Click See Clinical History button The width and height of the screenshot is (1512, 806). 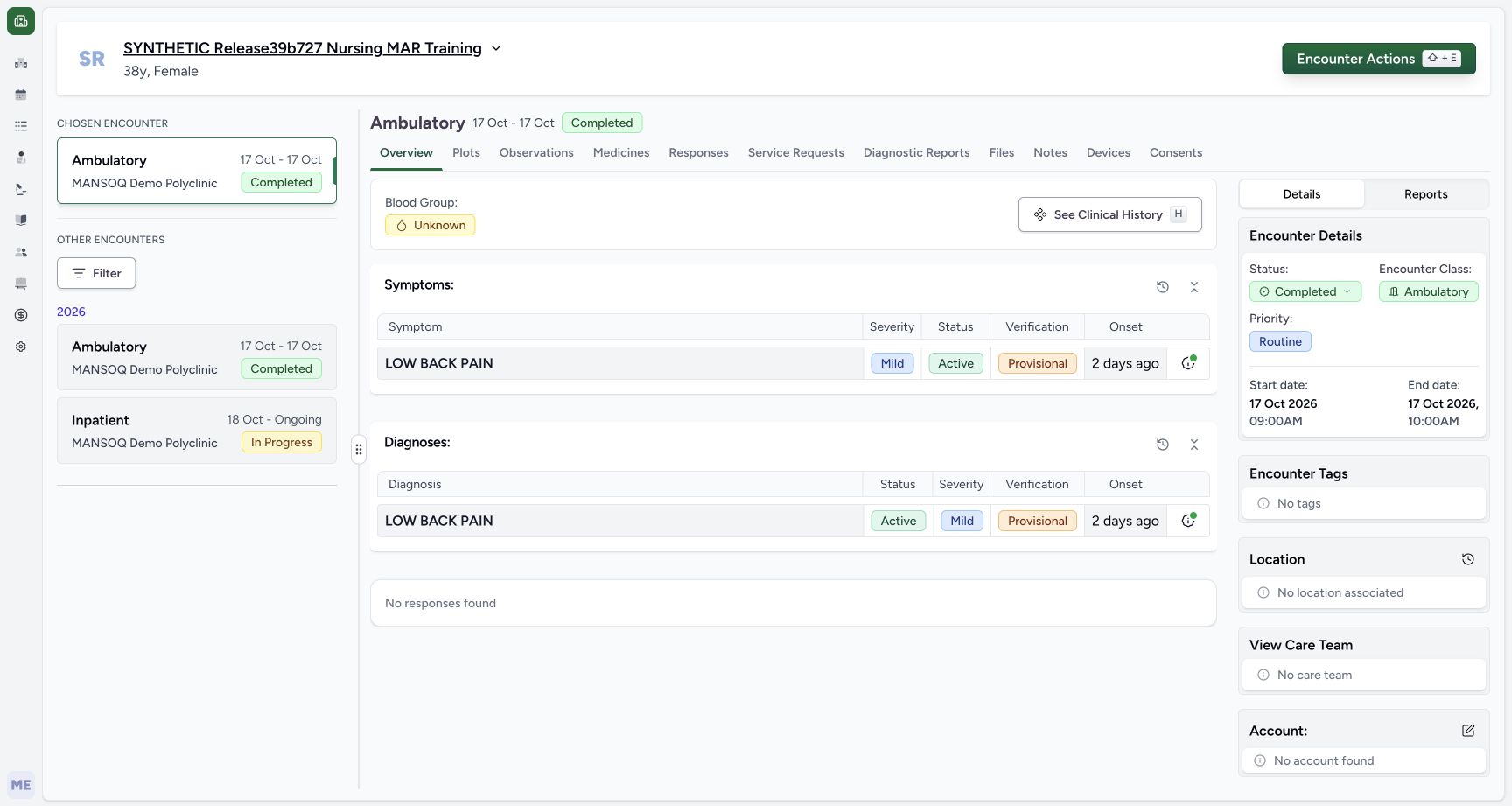1110,214
